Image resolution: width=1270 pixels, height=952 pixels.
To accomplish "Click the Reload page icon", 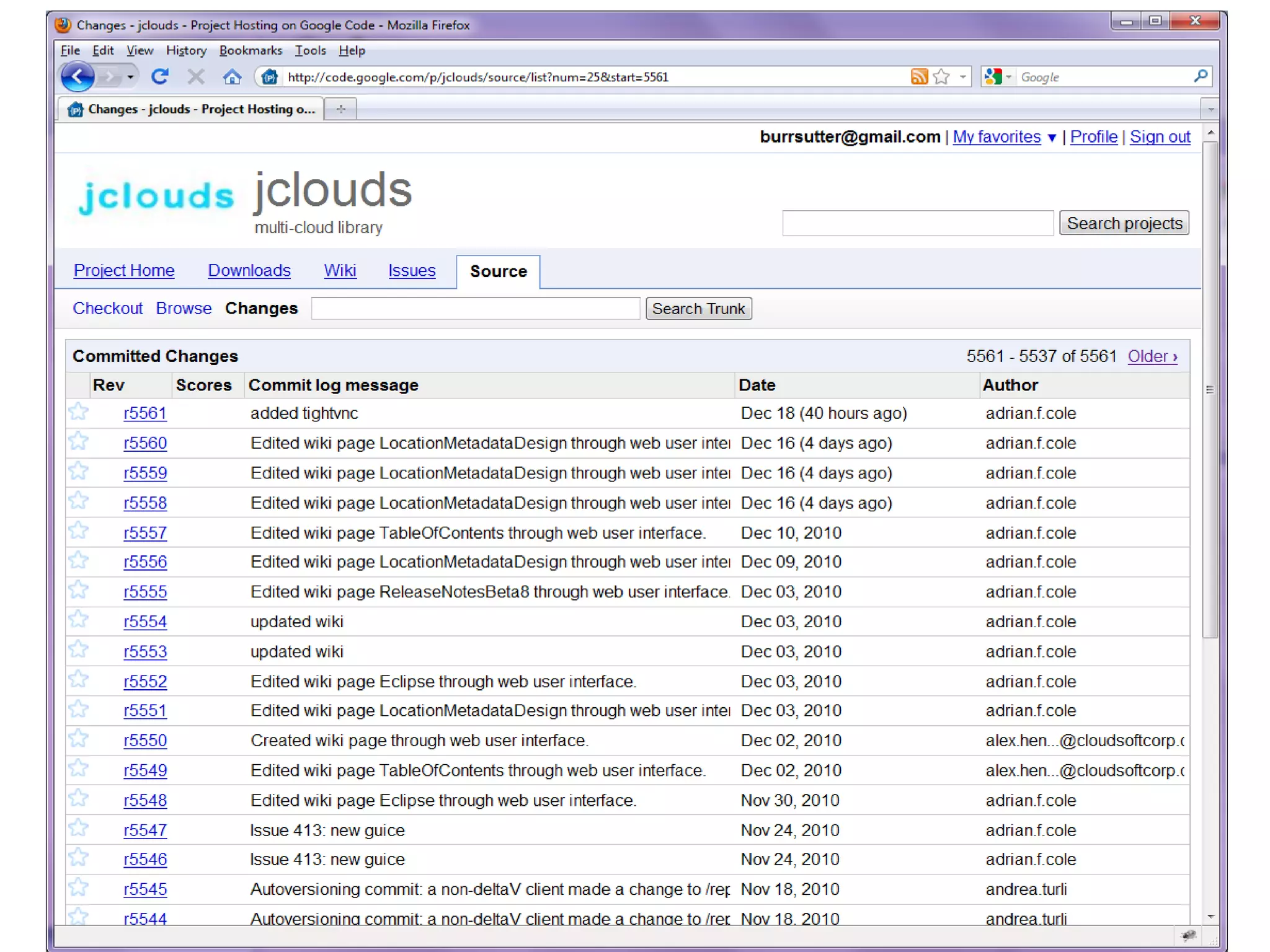I will click(160, 77).
